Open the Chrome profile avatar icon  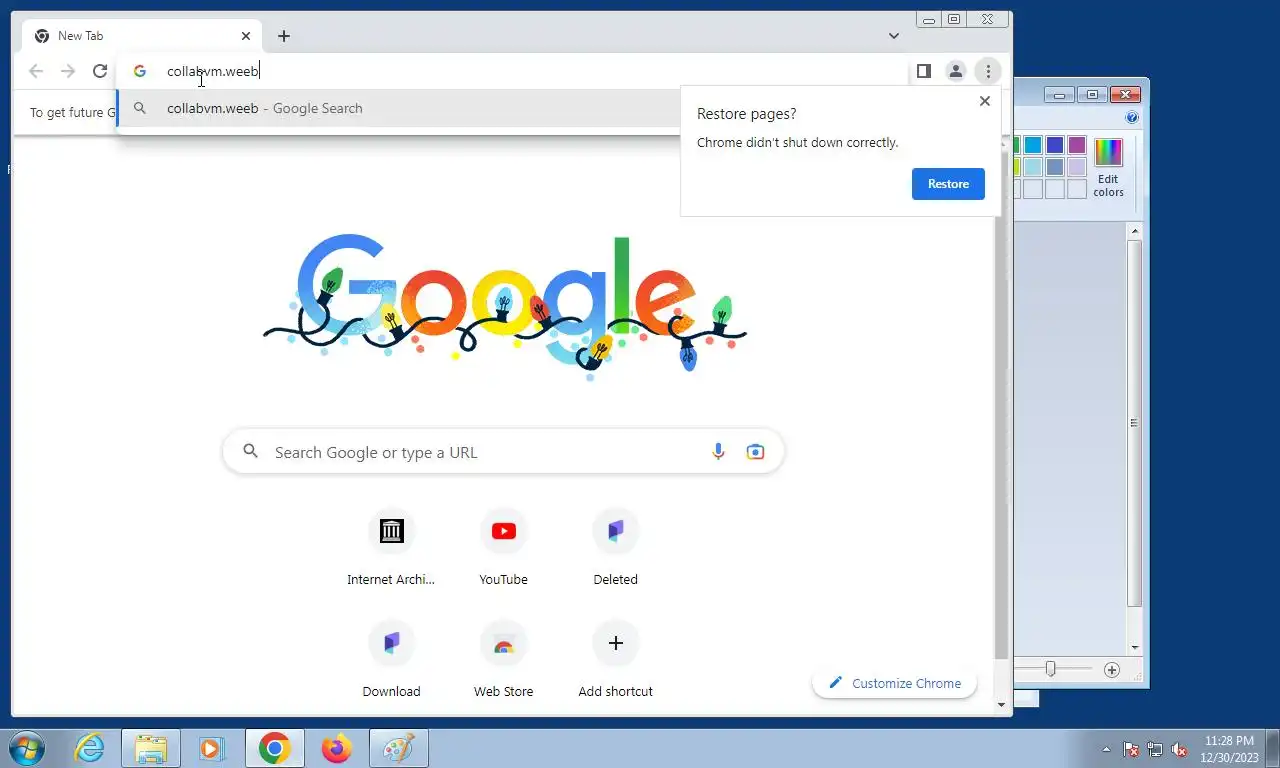(x=956, y=71)
